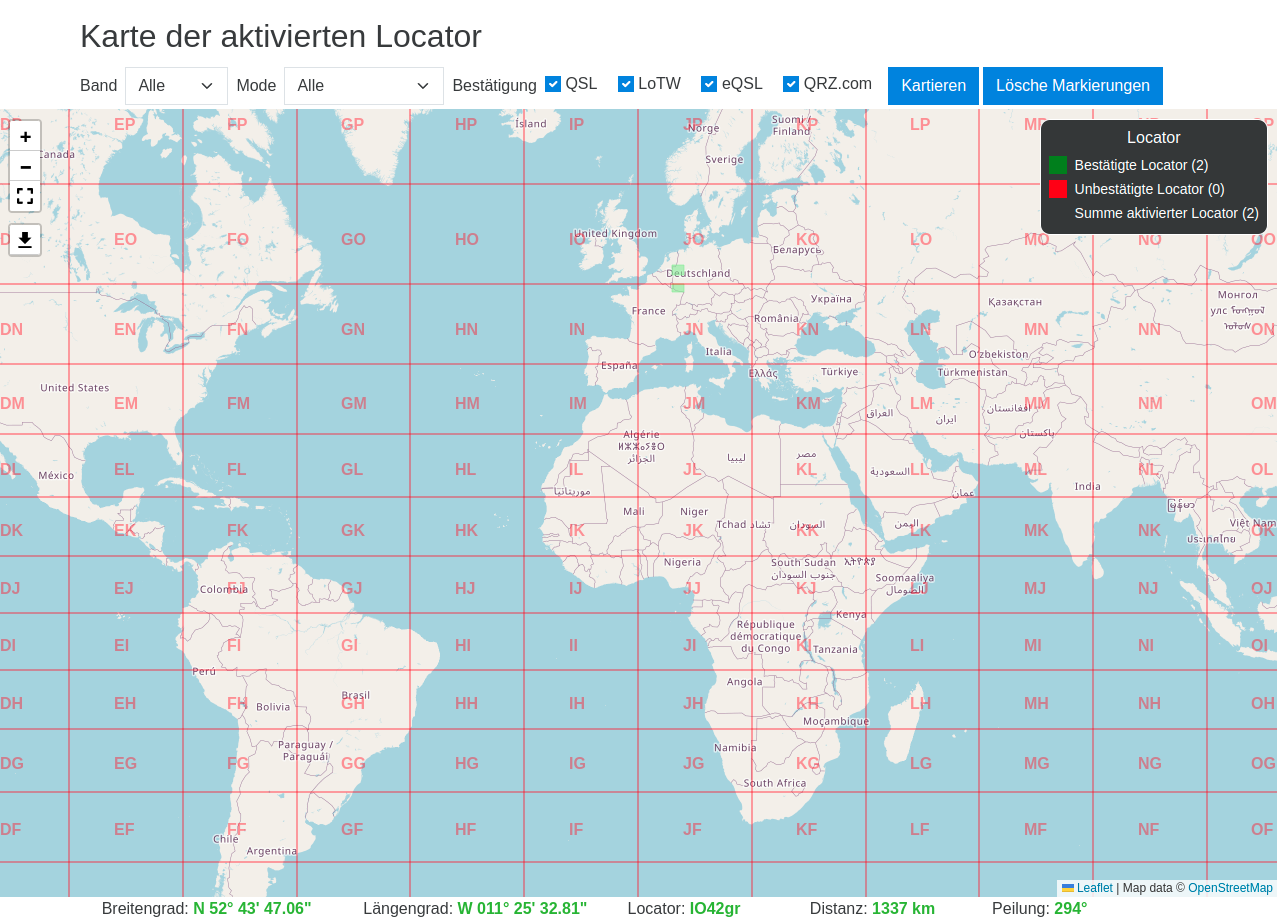Zoom in on the map
Screen dimensions: 1277x920
[25, 137]
